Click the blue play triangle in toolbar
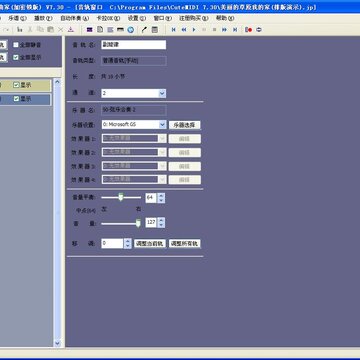 coord(194,30)
